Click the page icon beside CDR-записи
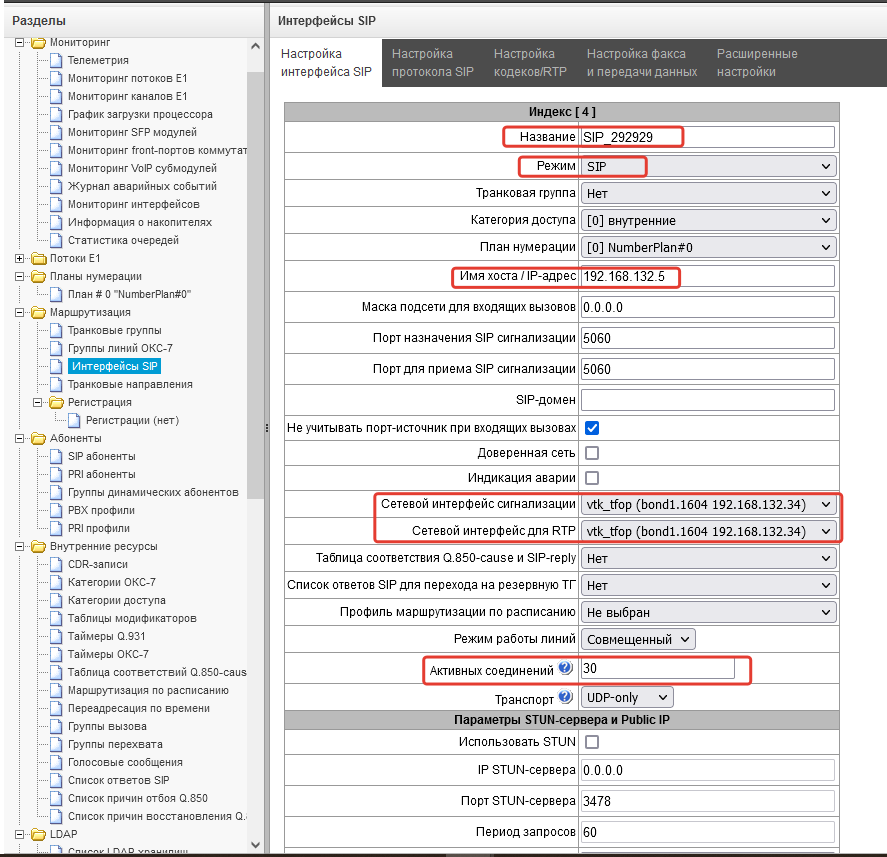Viewport: 887px width, 857px height. point(56,565)
